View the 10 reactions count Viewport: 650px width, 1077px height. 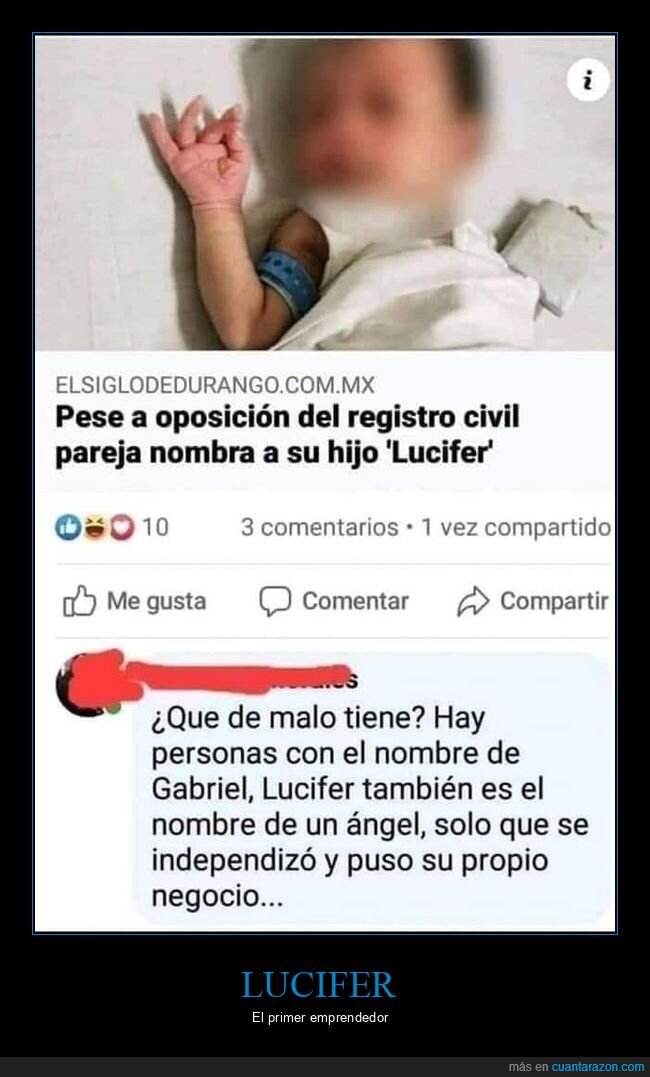click(156, 528)
